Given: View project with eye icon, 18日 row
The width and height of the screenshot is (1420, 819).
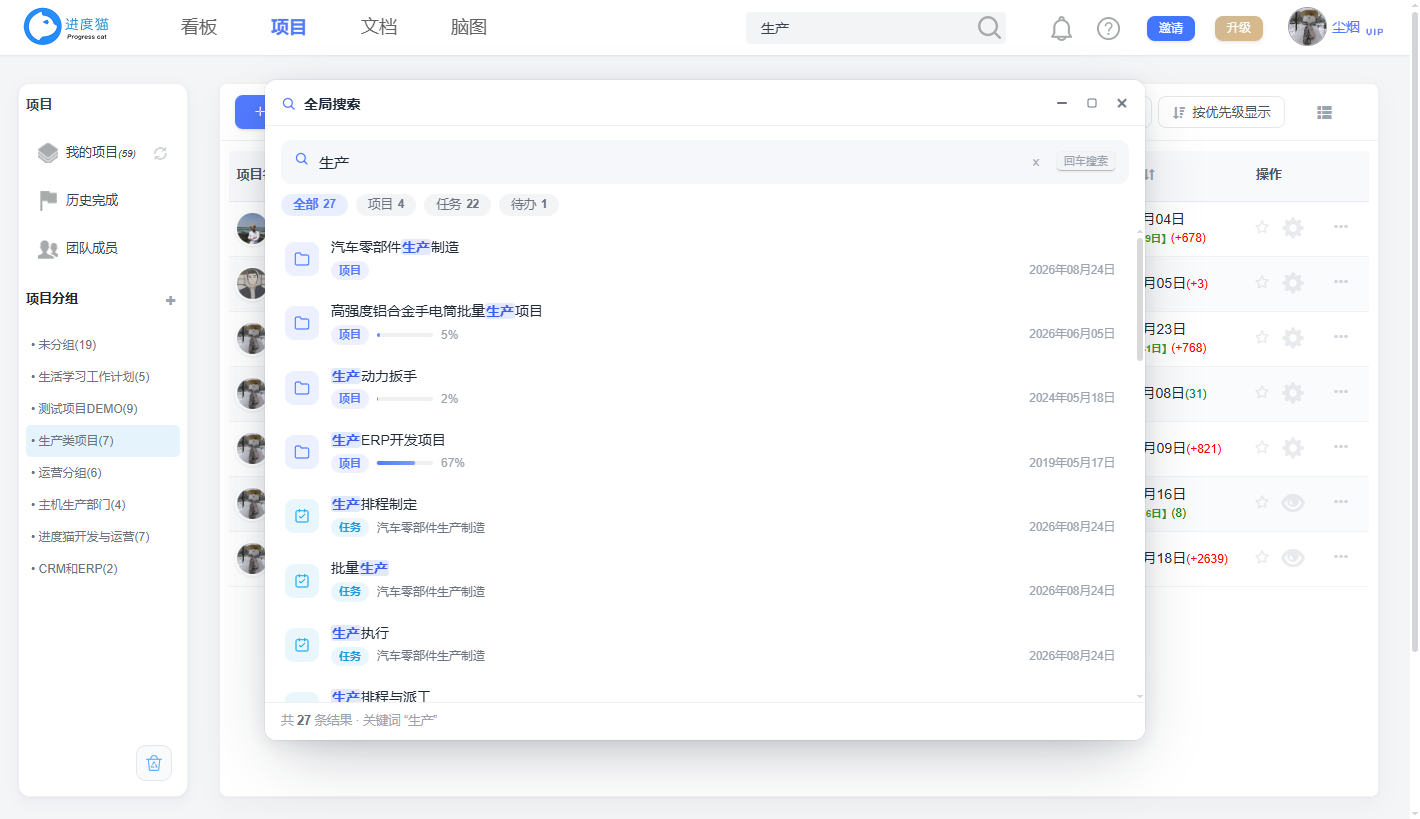Looking at the screenshot, I should click(x=1293, y=558).
